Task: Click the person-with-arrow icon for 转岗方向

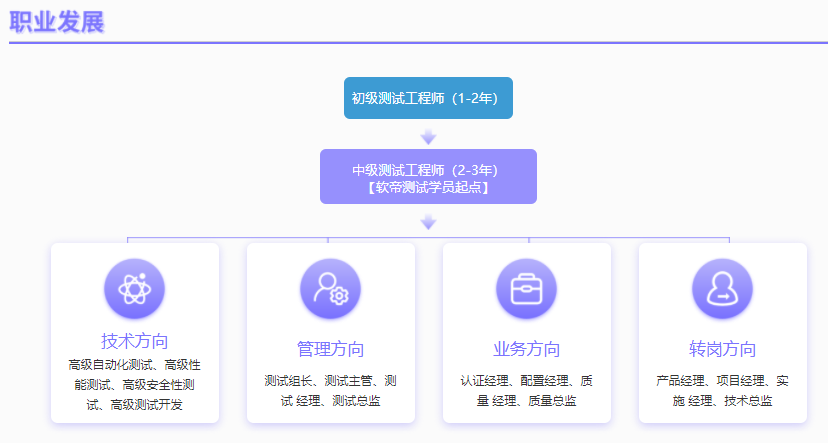Action: pos(722,290)
